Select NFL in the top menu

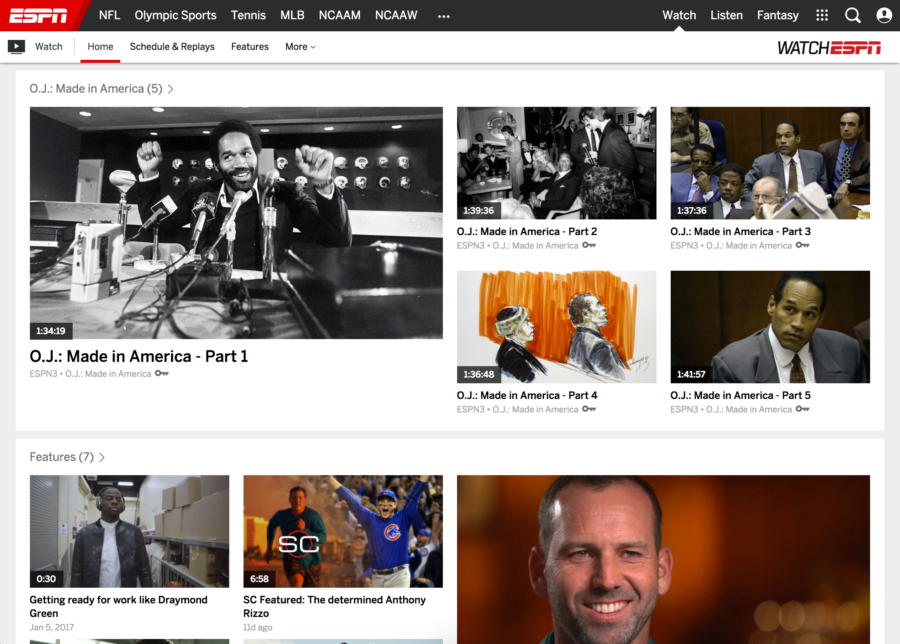(109, 15)
